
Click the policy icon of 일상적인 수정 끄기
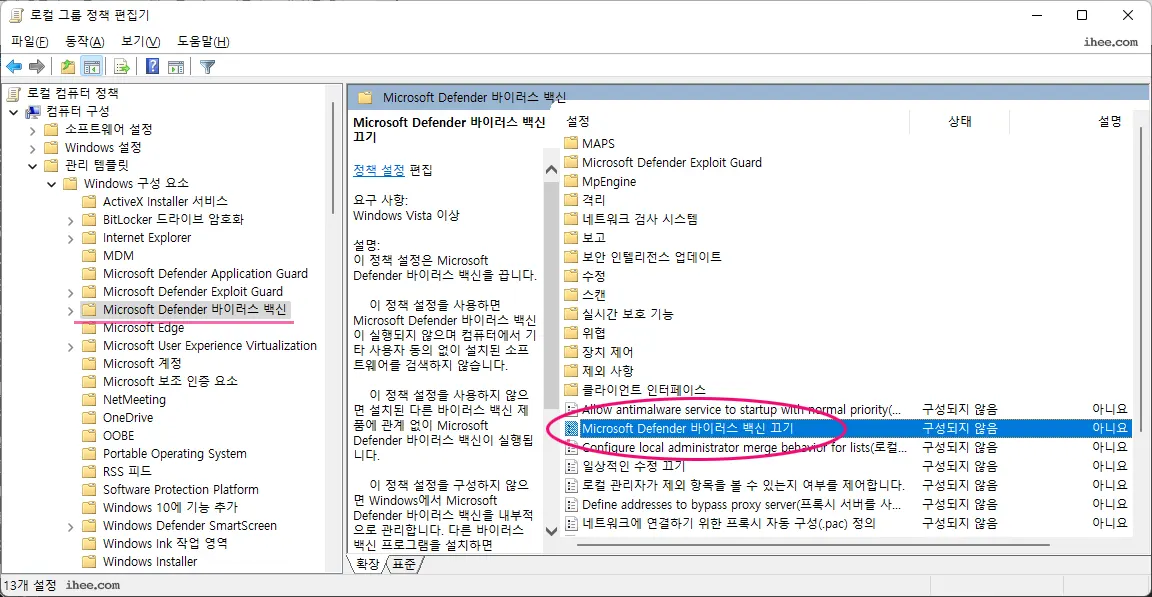coord(572,466)
